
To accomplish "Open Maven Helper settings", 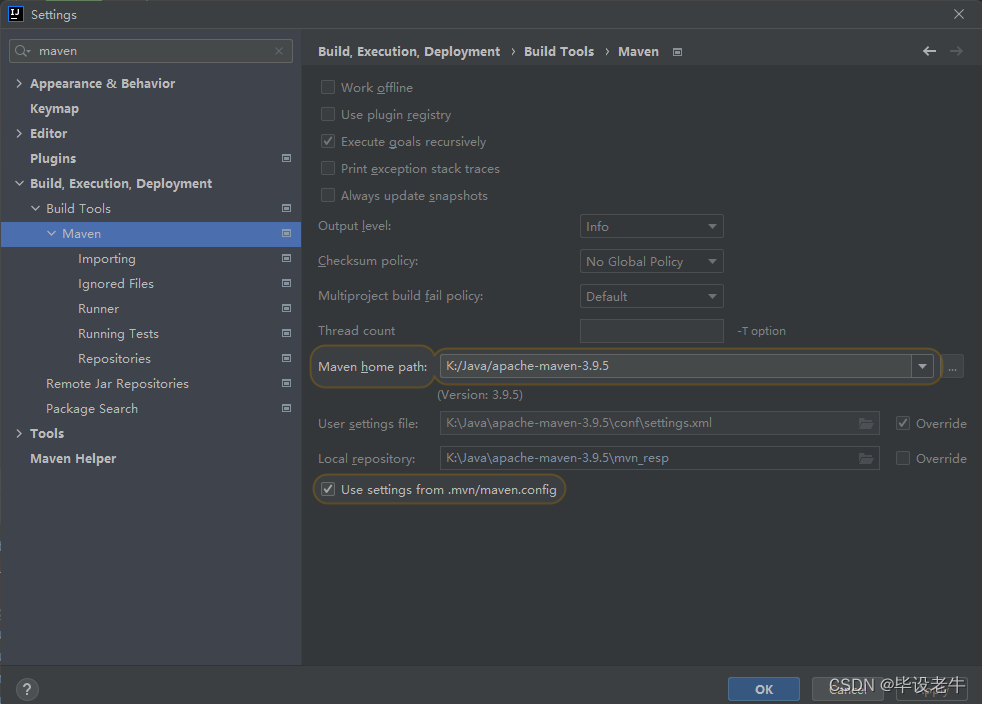I will coord(73,458).
